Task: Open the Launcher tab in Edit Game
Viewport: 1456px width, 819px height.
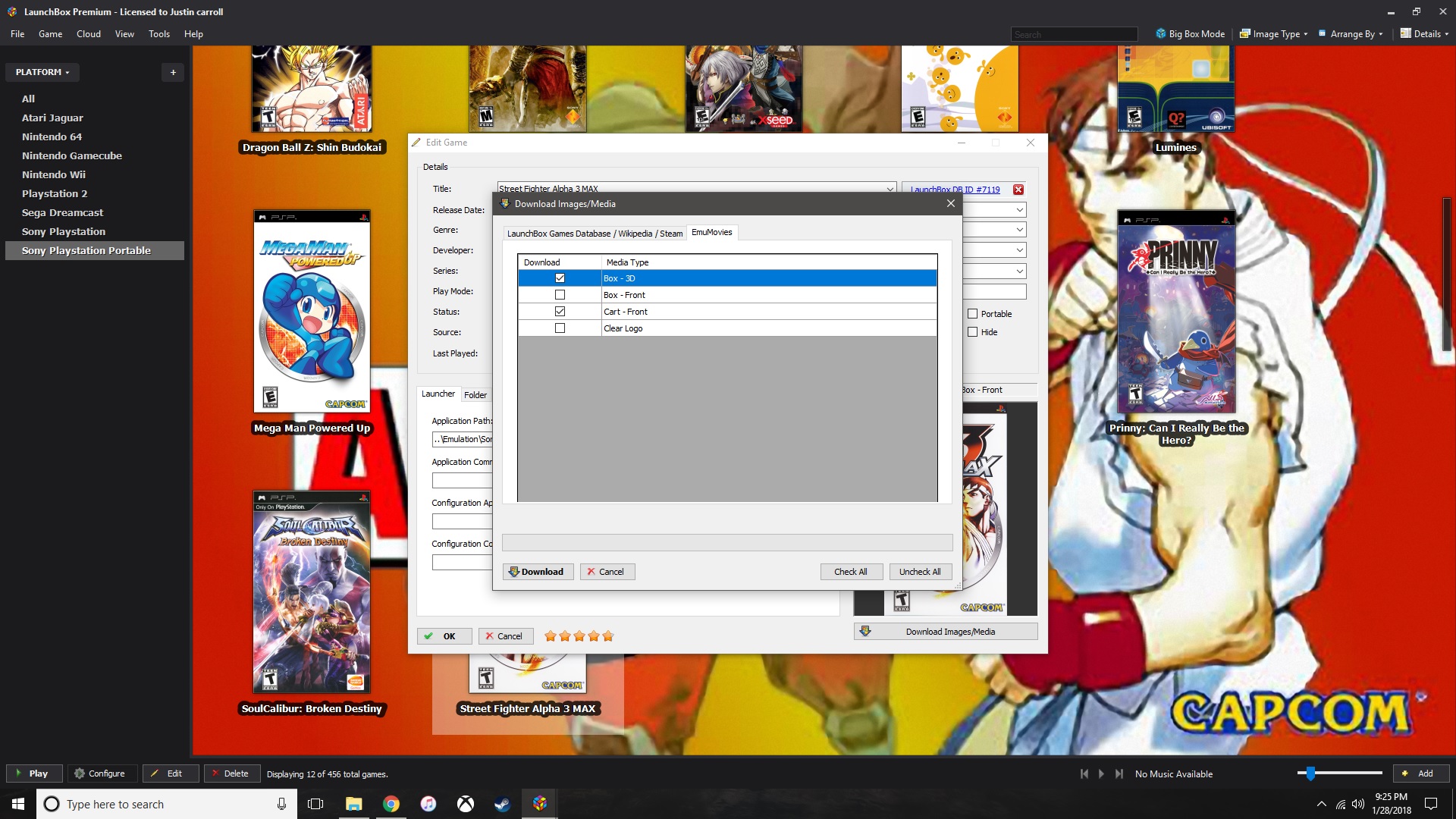Action: coord(438,394)
